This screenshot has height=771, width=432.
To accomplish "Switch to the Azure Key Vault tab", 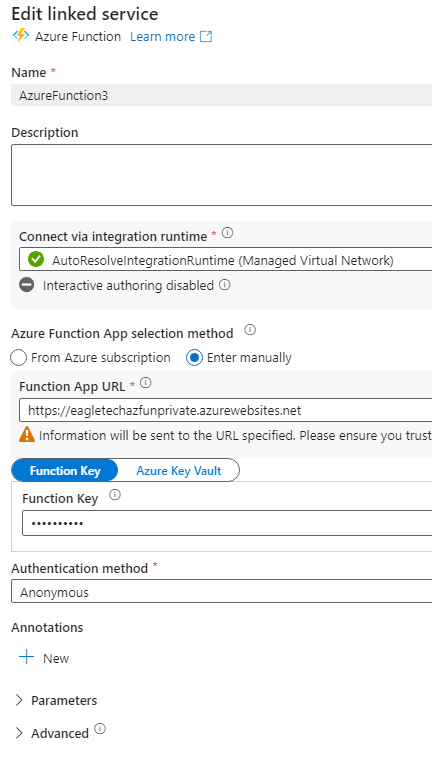I will pos(178,471).
